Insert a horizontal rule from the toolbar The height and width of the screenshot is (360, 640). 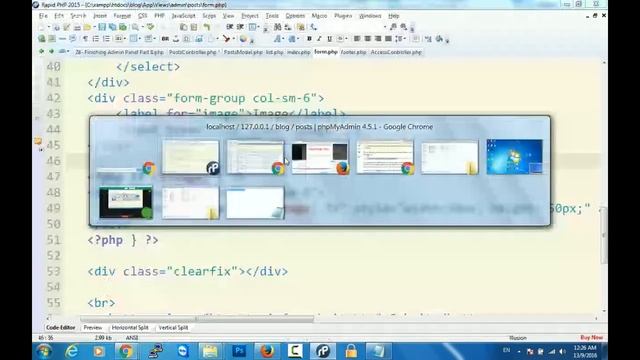tap(62, 39)
